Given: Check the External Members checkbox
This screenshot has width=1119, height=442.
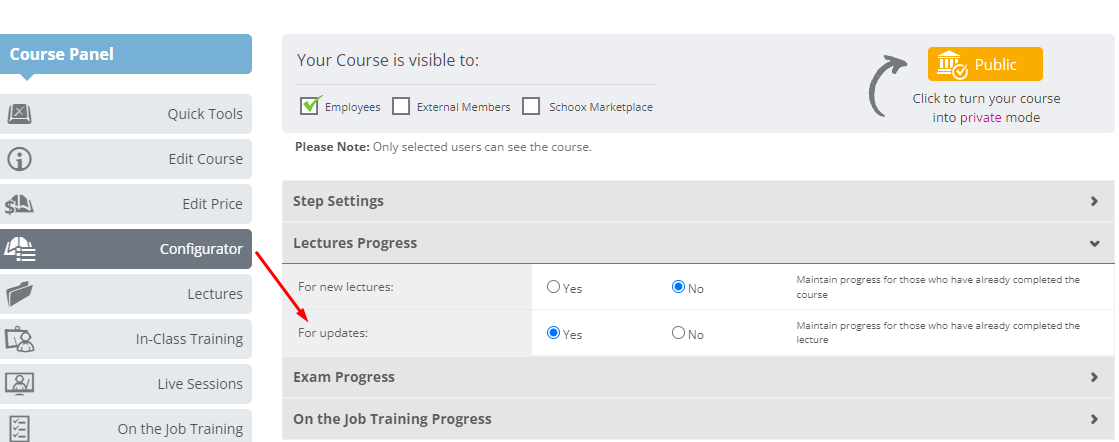Looking at the screenshot, I should [401, 106].
